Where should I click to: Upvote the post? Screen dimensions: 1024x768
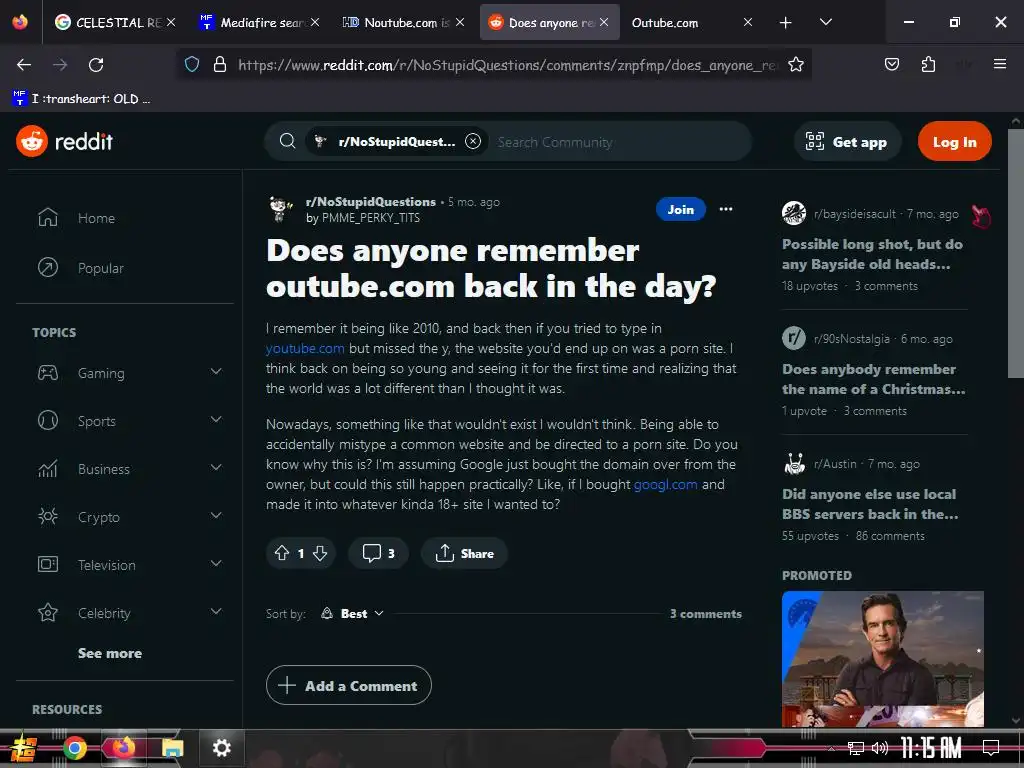281,553
